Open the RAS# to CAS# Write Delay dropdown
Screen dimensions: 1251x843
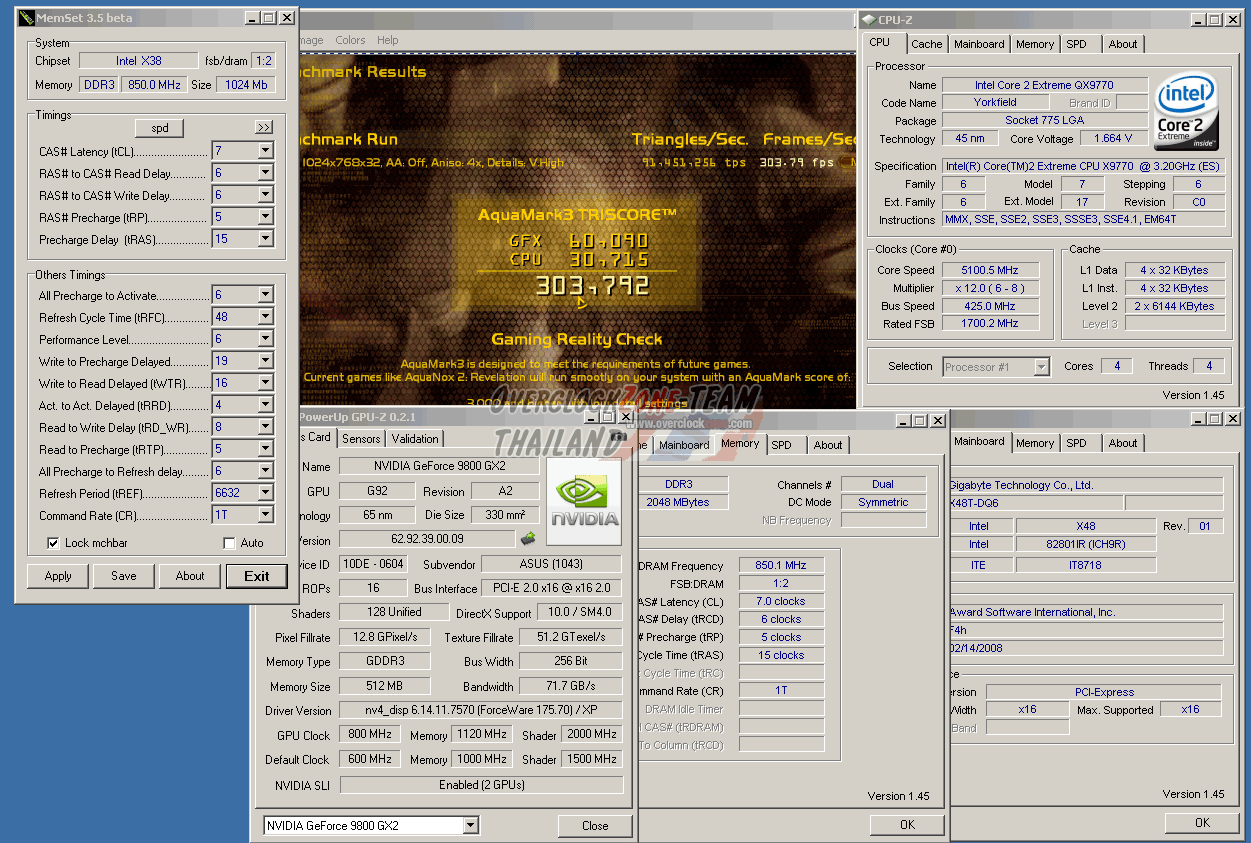[x=265, y=195]
